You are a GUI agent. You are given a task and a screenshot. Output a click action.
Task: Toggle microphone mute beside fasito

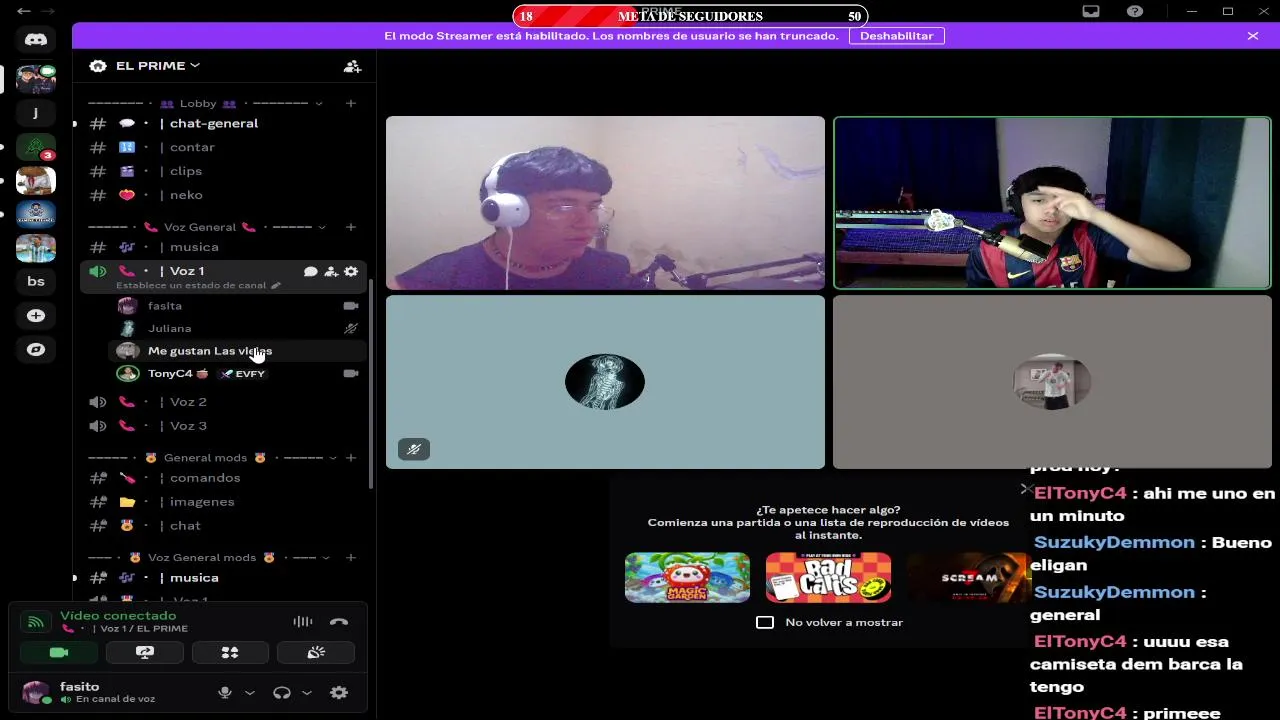(x=225, y=692)
